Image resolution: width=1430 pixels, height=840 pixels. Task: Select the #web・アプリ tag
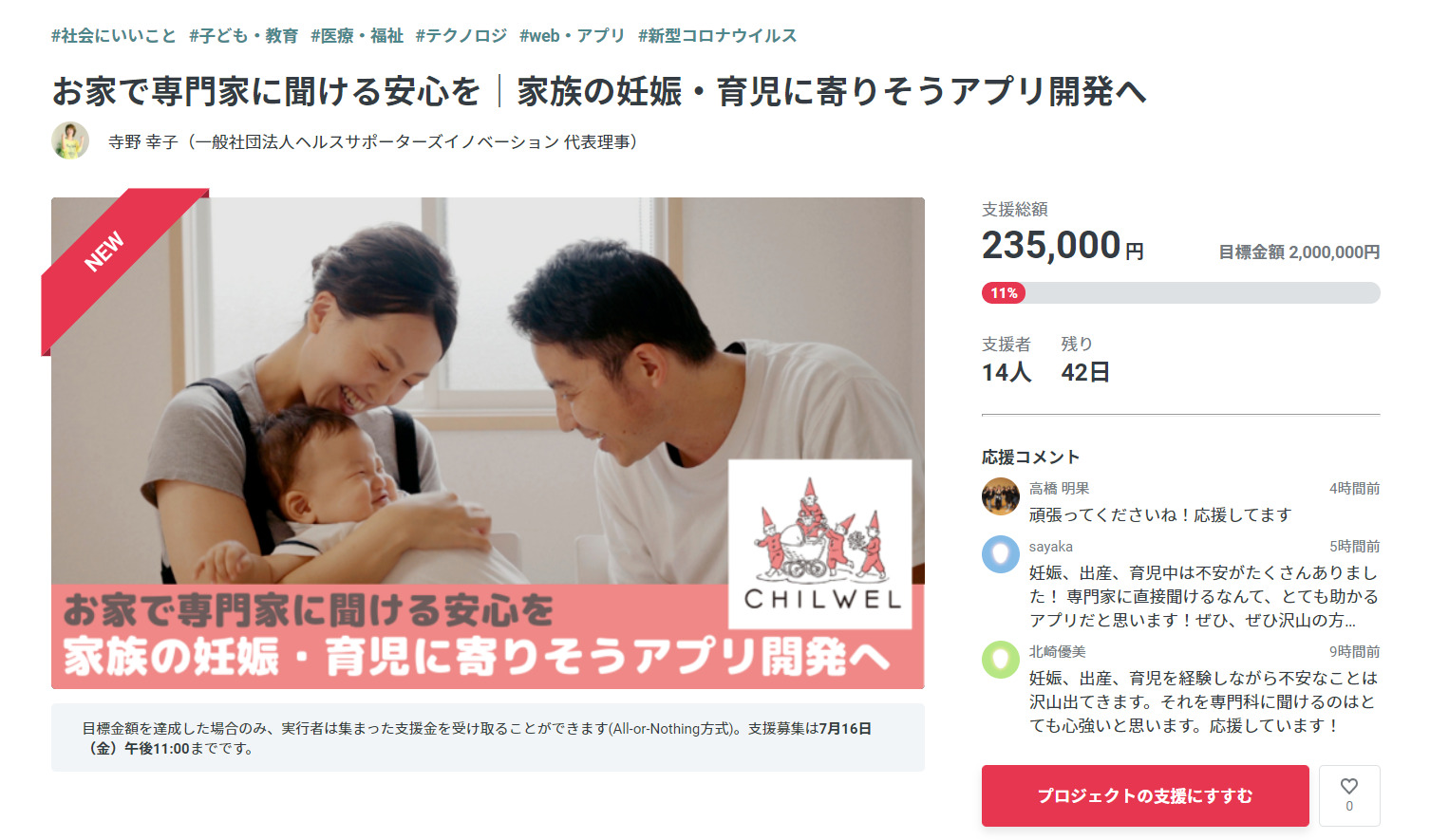tap(573, 36)
